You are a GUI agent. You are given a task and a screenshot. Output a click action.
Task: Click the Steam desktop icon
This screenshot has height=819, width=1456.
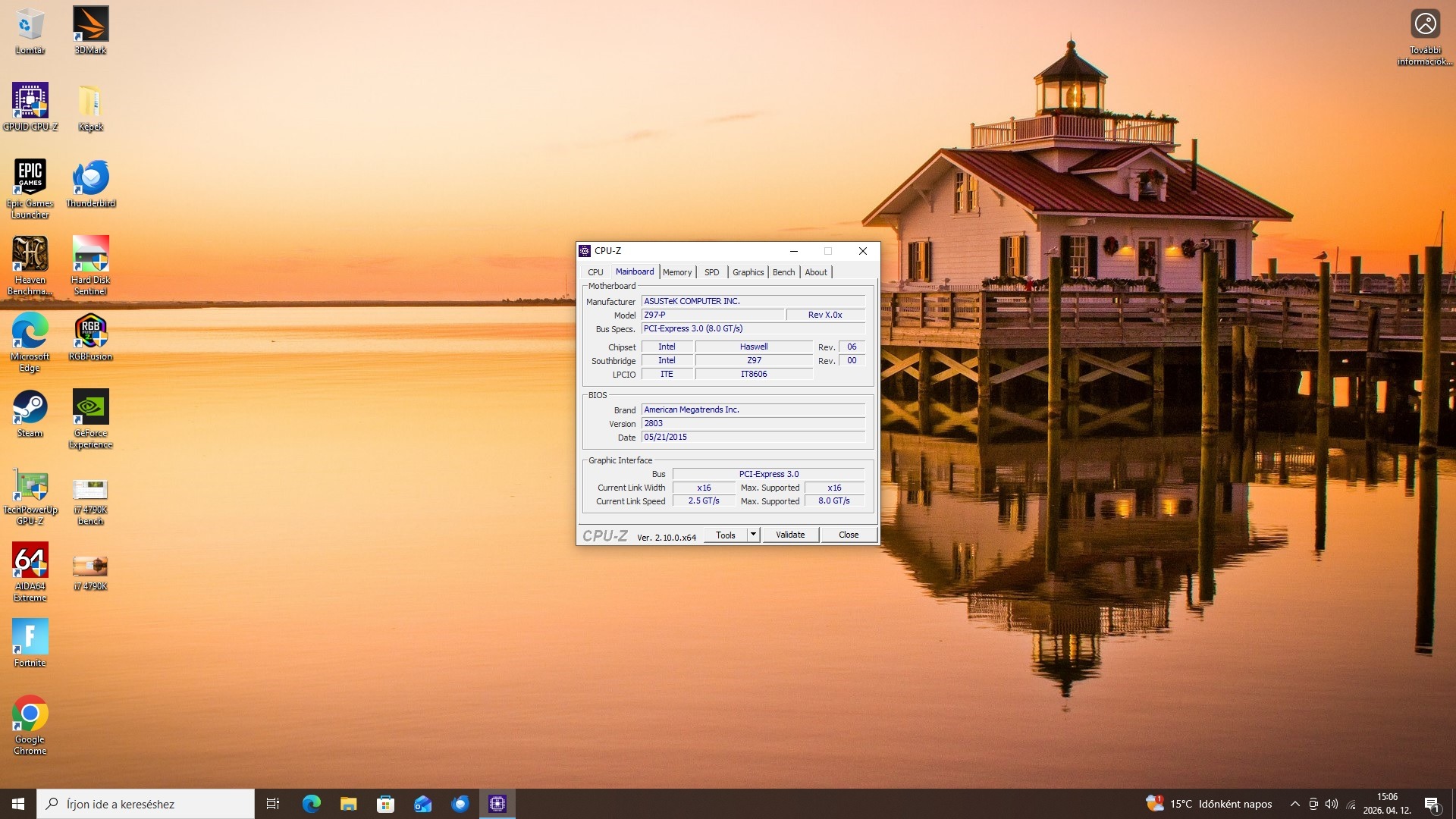click(30, 407)
